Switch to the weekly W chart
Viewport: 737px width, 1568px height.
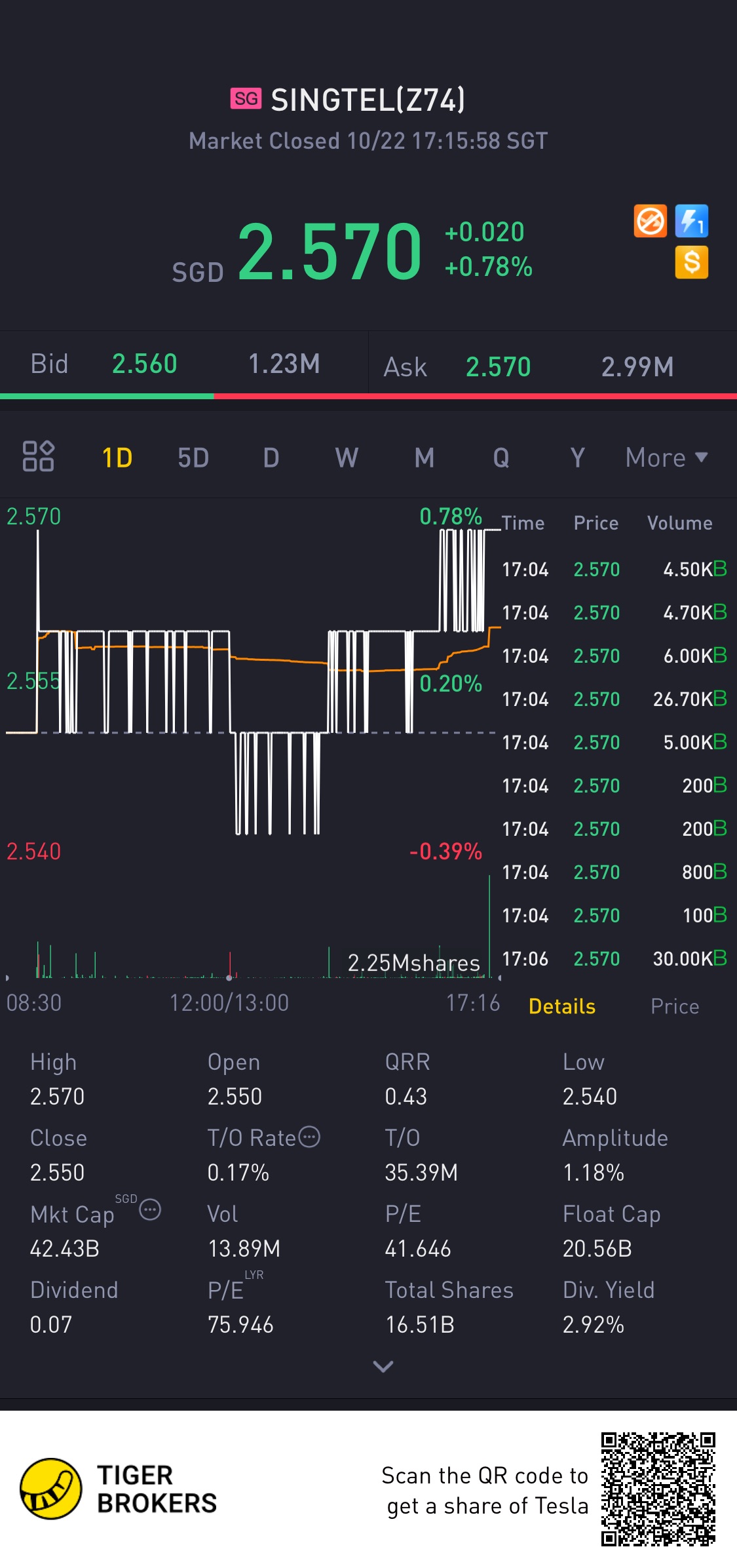click(x=347, y=458)
